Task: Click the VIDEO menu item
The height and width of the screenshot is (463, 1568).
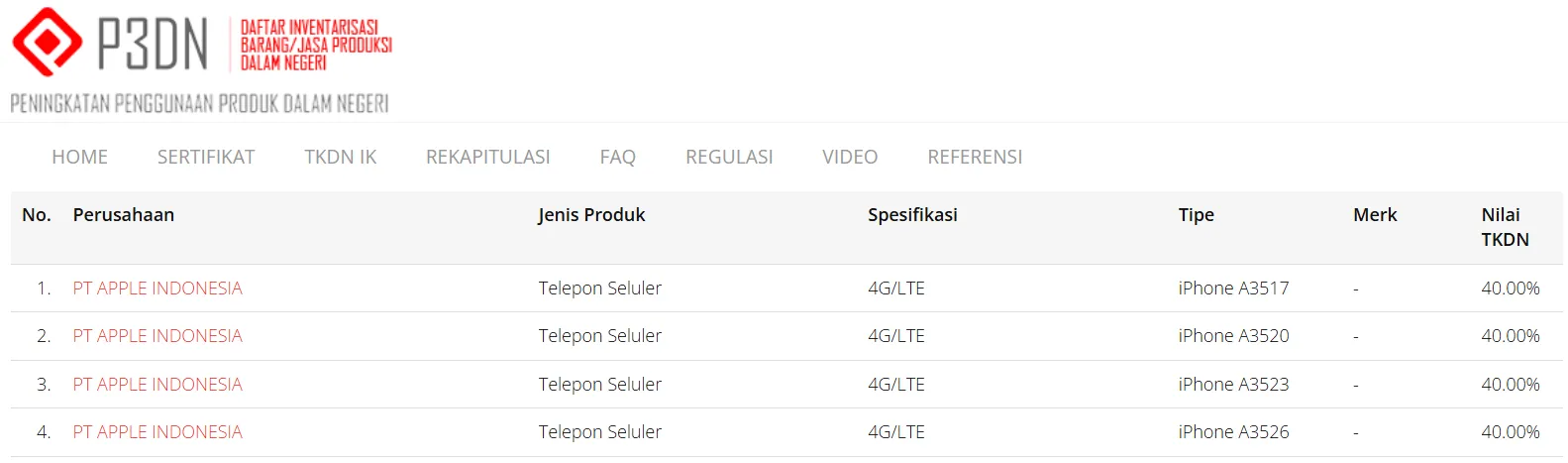Action: [x=850, y=157]
